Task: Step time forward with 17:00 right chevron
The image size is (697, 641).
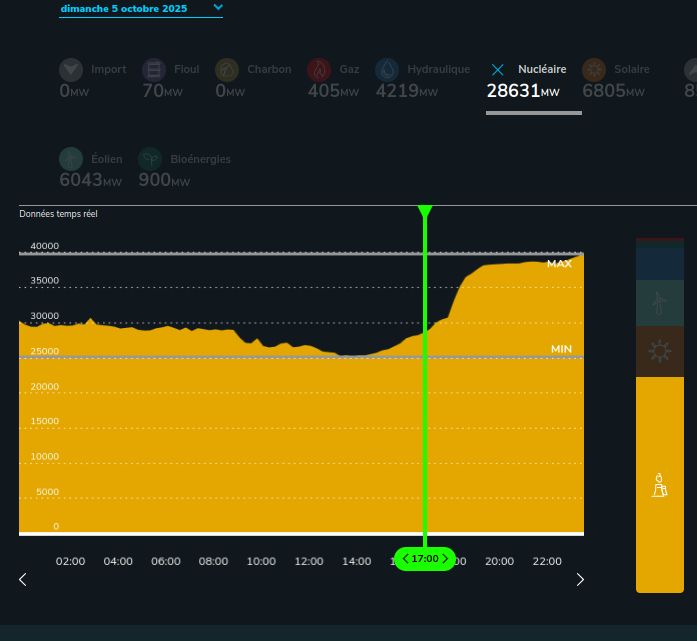Action: pos(445,559)
